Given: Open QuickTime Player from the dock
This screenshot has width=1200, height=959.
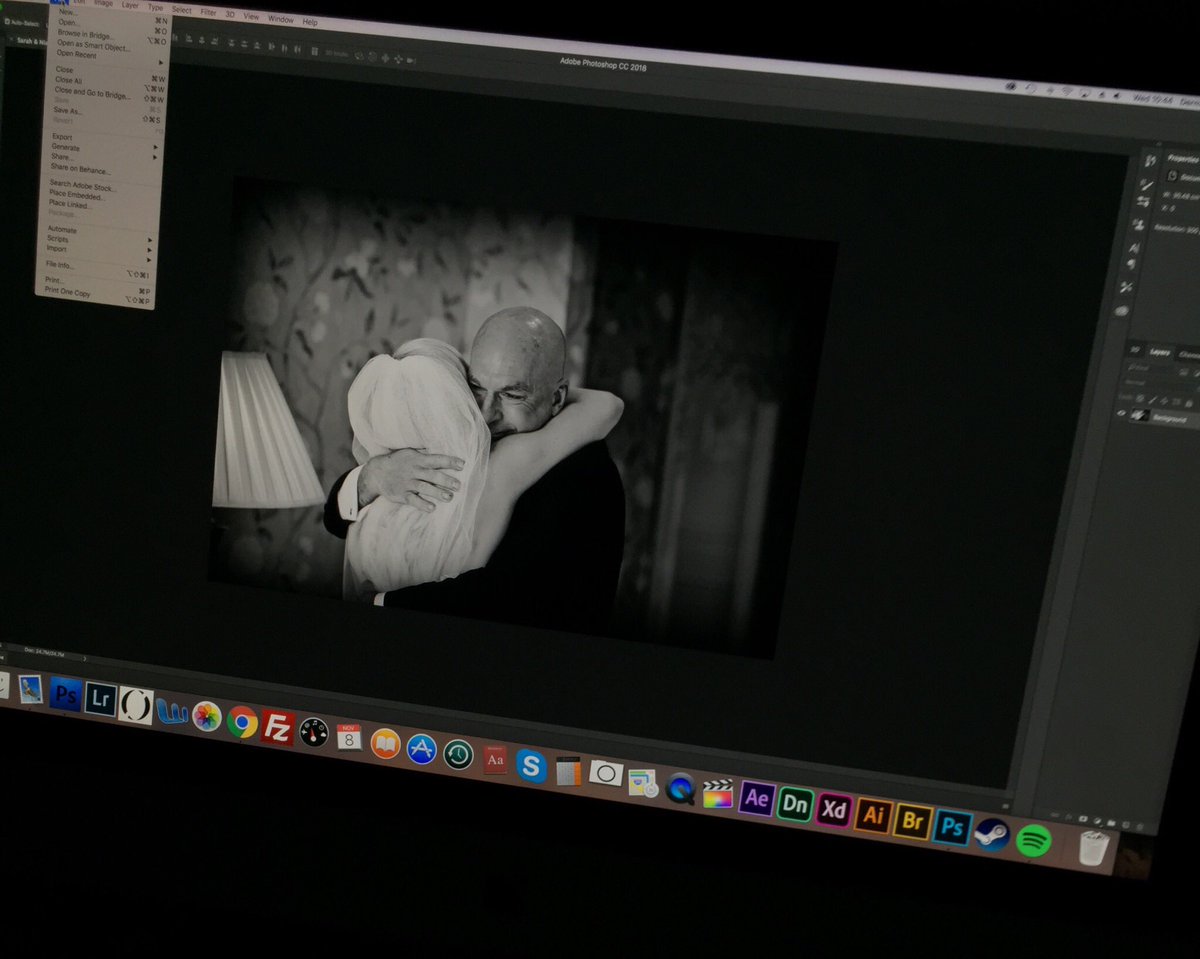Looking at the screenshot, I should pos(680,788).
